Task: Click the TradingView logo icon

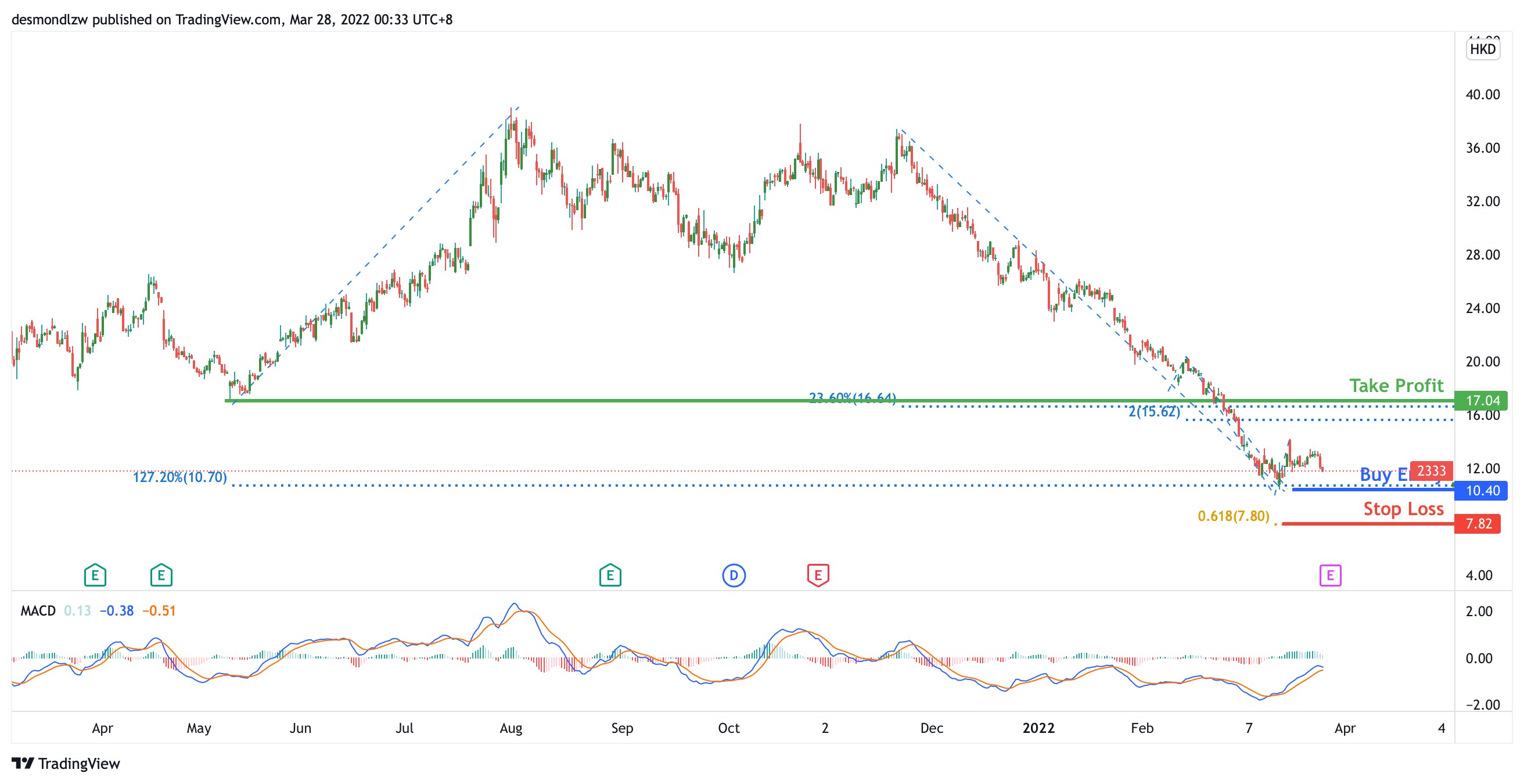Action: pos(23,763)
